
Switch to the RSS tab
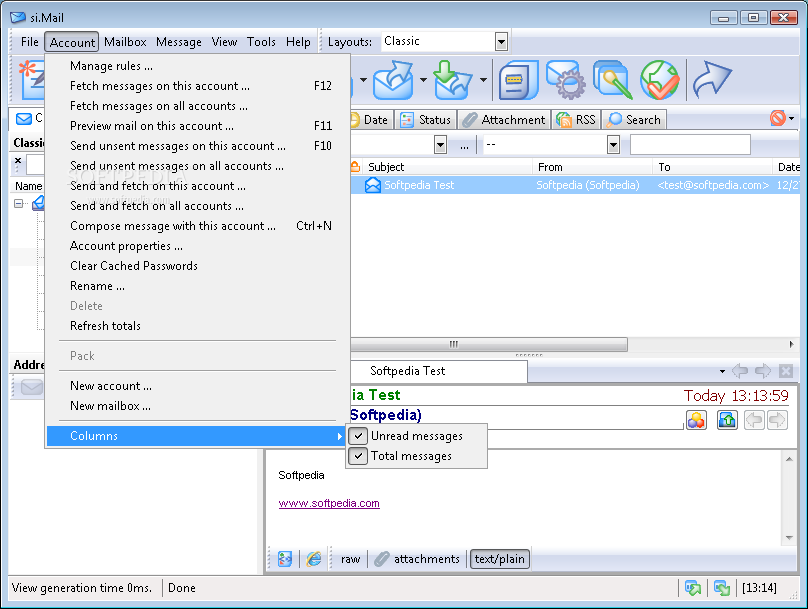point(576,120)
